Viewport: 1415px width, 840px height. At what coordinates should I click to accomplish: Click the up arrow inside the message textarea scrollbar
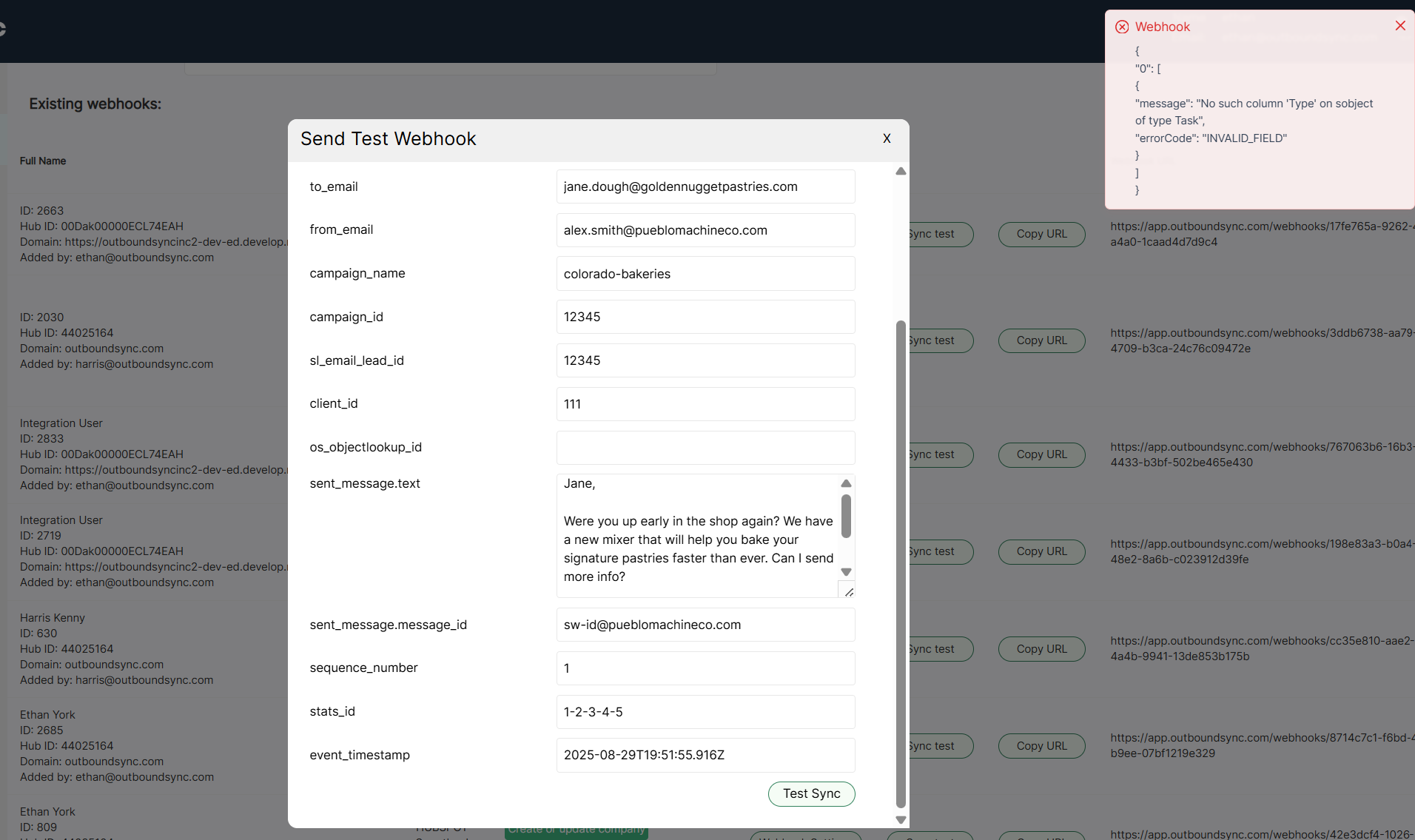(x=846, y=483)
